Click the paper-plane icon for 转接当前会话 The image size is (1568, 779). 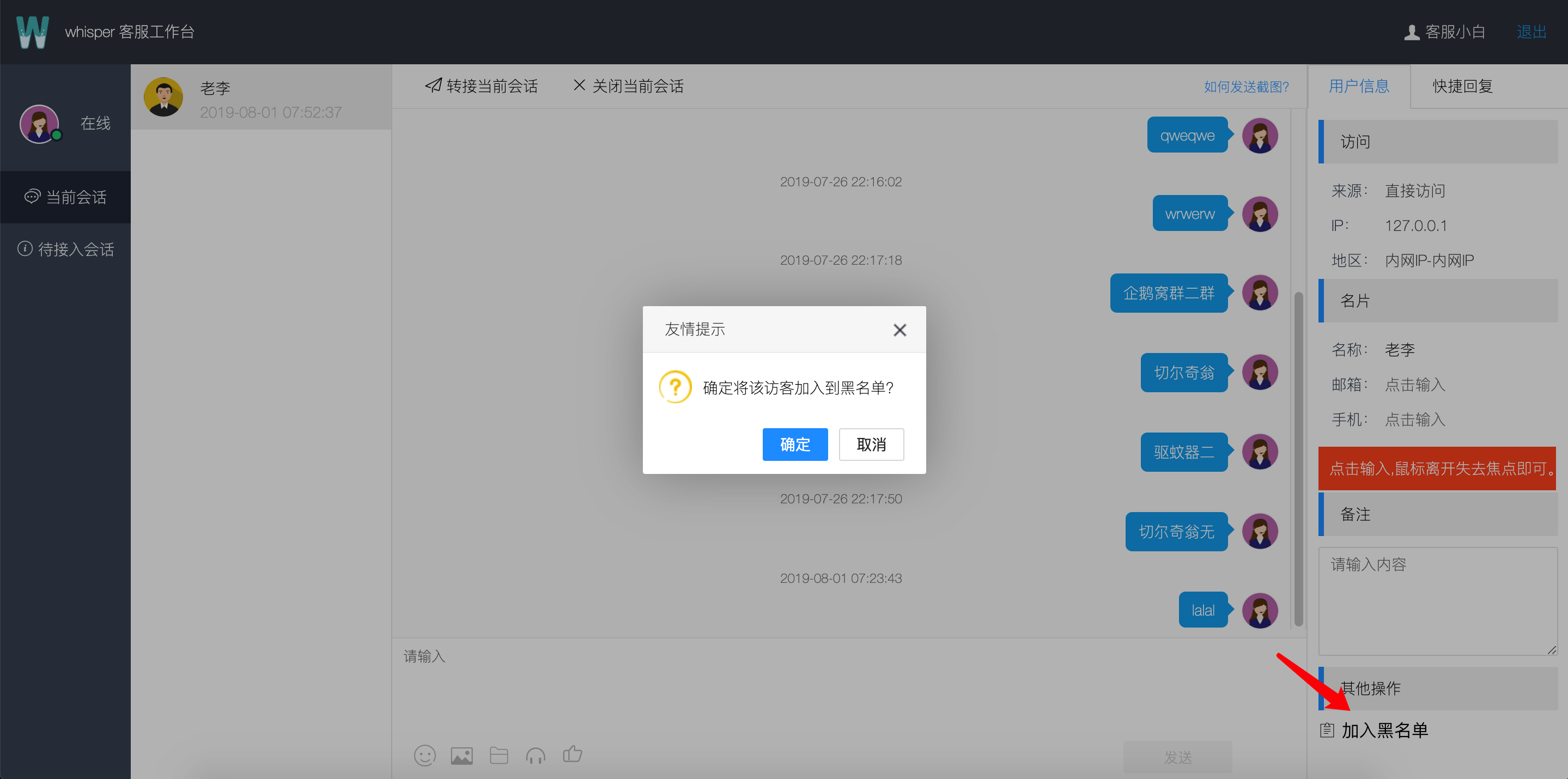(x=433, y=85)
